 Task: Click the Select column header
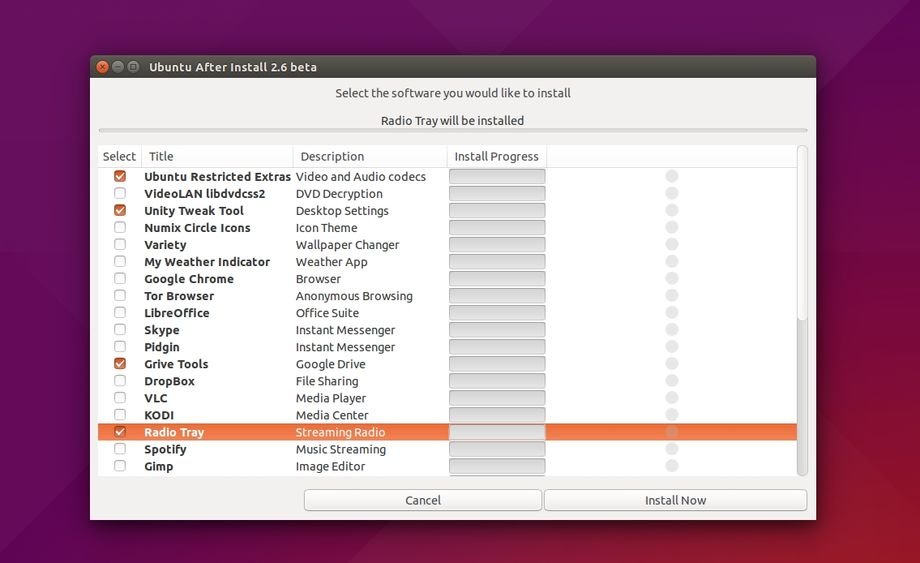point(119,156)
